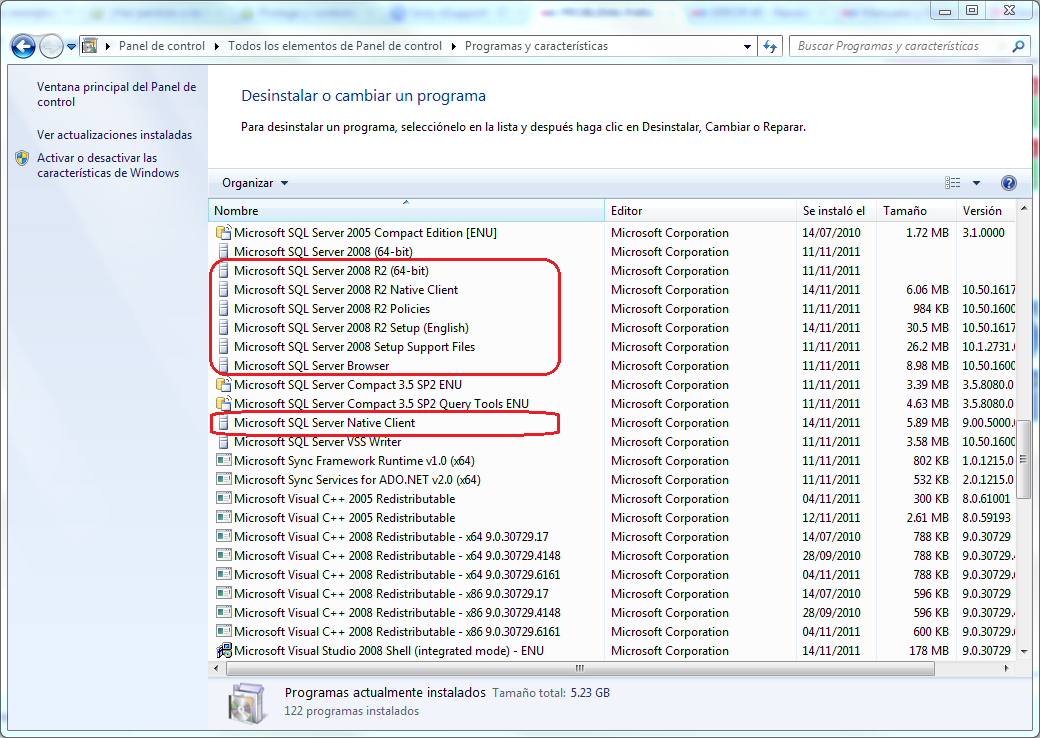Click the vertical scrollbar thumb
Screen dimensions: 1040x738
(x=1024, y=459)
